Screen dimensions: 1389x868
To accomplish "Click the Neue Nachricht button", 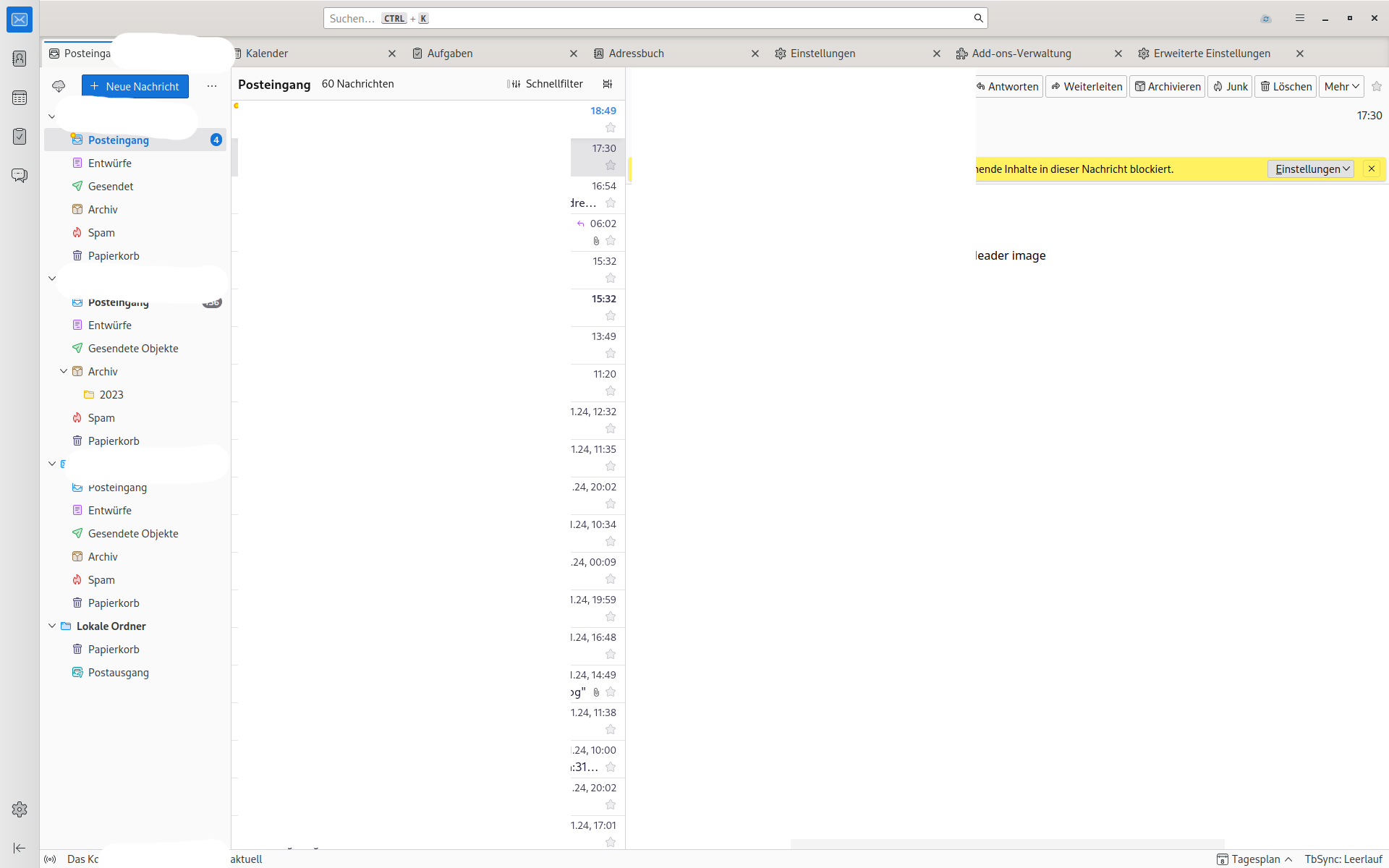I will tap(135, 86).
